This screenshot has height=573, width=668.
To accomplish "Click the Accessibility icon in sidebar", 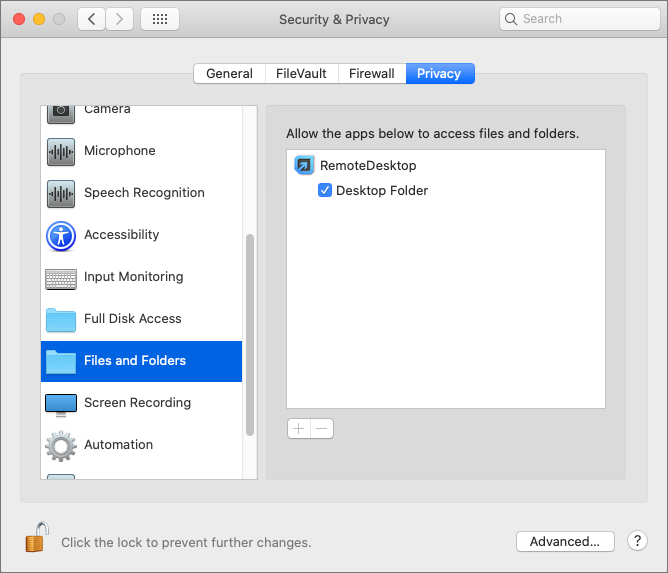I will (x=61, y=235).
